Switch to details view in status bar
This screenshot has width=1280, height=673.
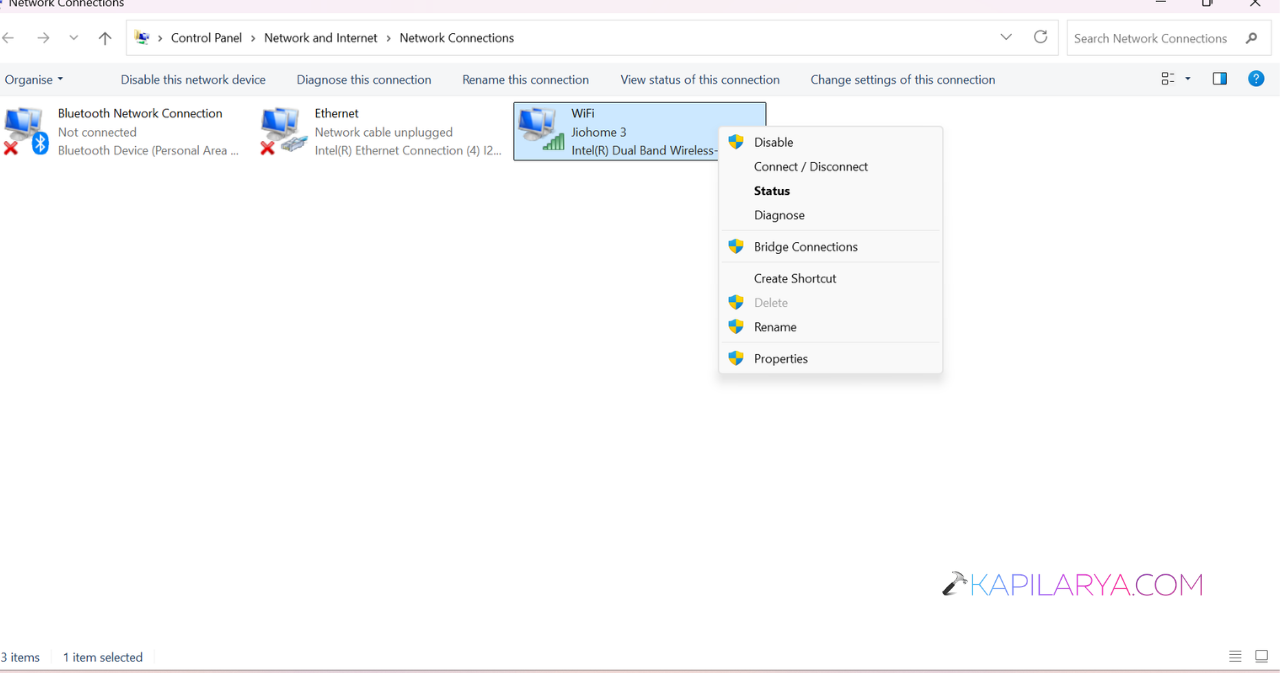point(1235,657)
